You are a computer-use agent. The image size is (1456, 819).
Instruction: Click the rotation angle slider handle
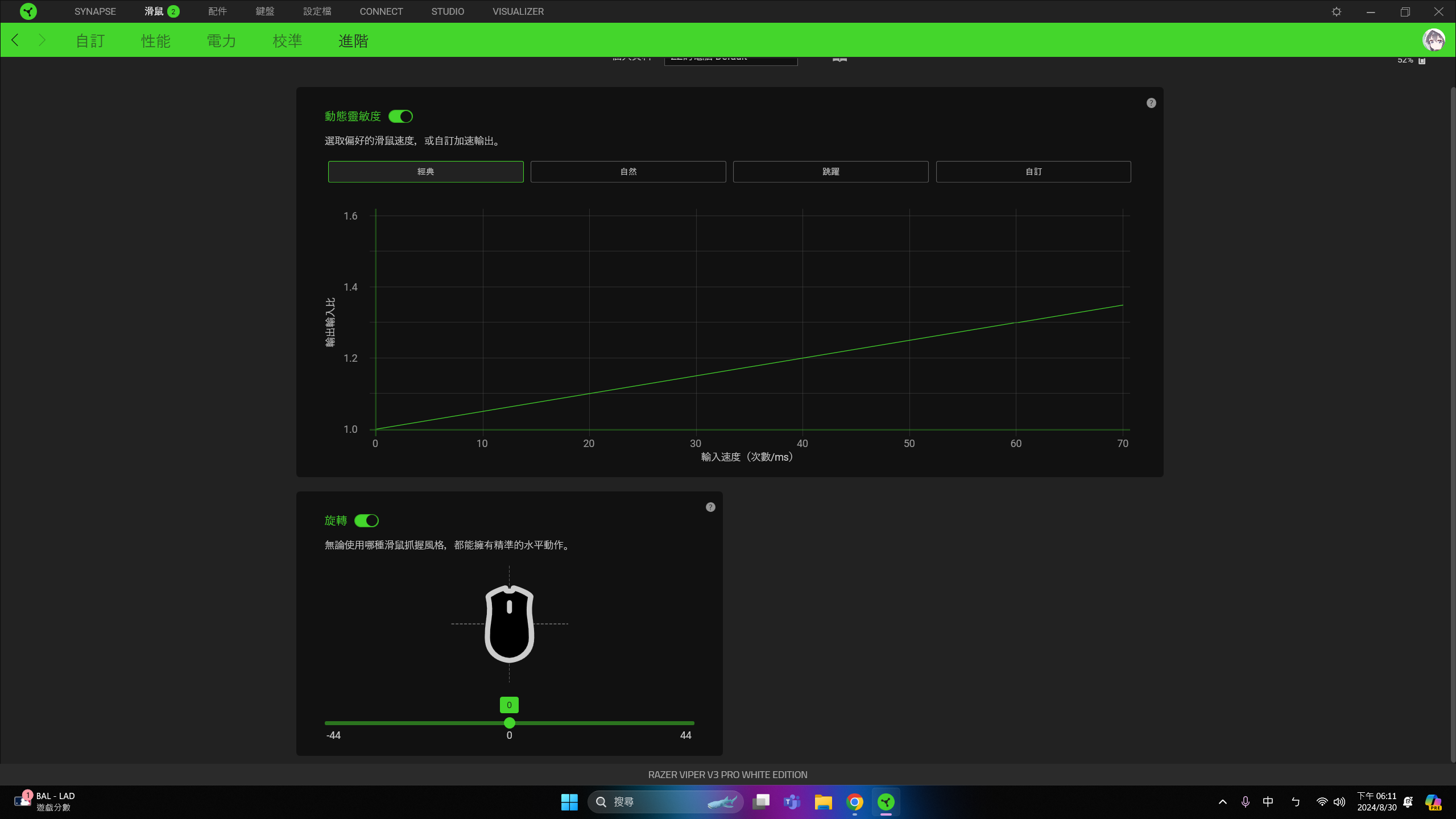(x=509, y=723)
